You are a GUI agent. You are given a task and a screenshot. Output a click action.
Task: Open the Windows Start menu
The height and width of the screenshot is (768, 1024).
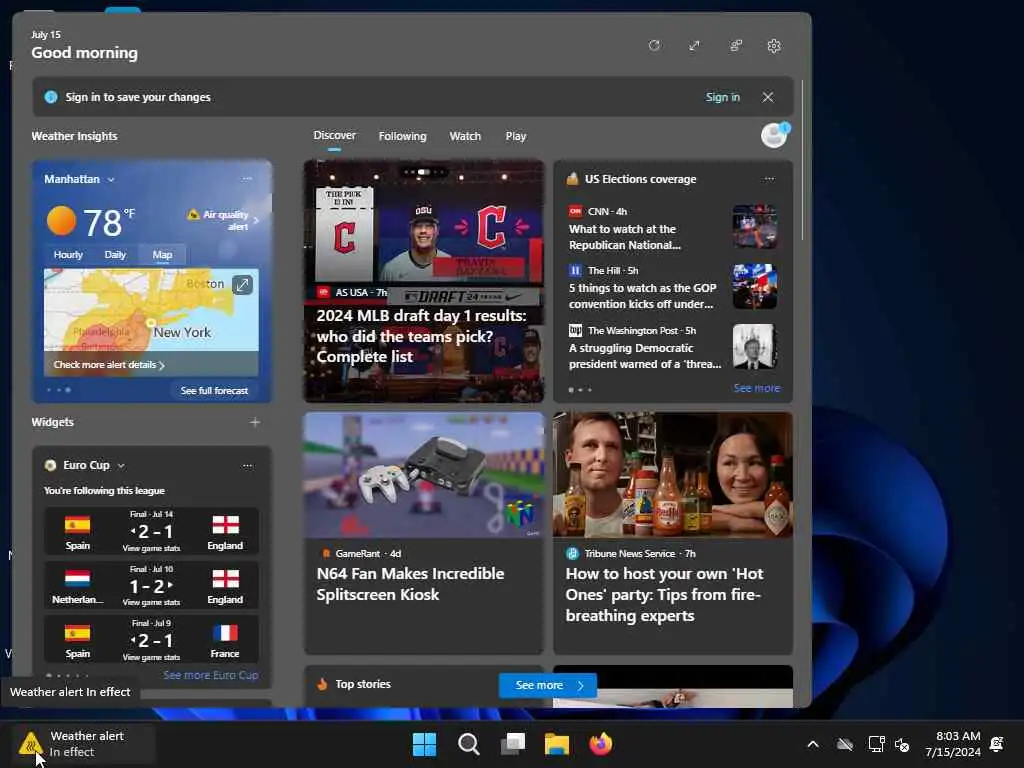pos(424,744)
